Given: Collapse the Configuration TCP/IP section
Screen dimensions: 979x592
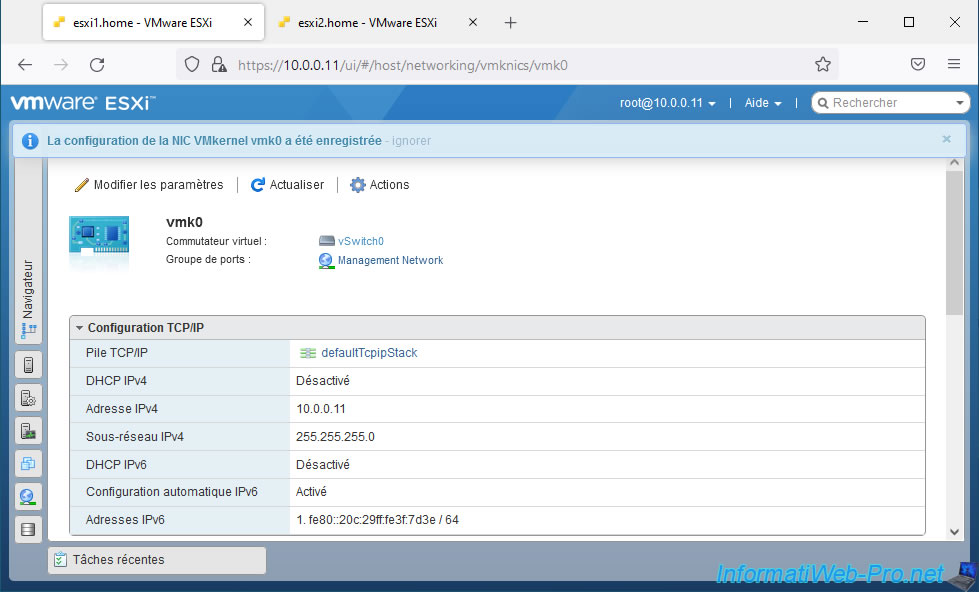Looking at the screenshot, I should (79, 328).
